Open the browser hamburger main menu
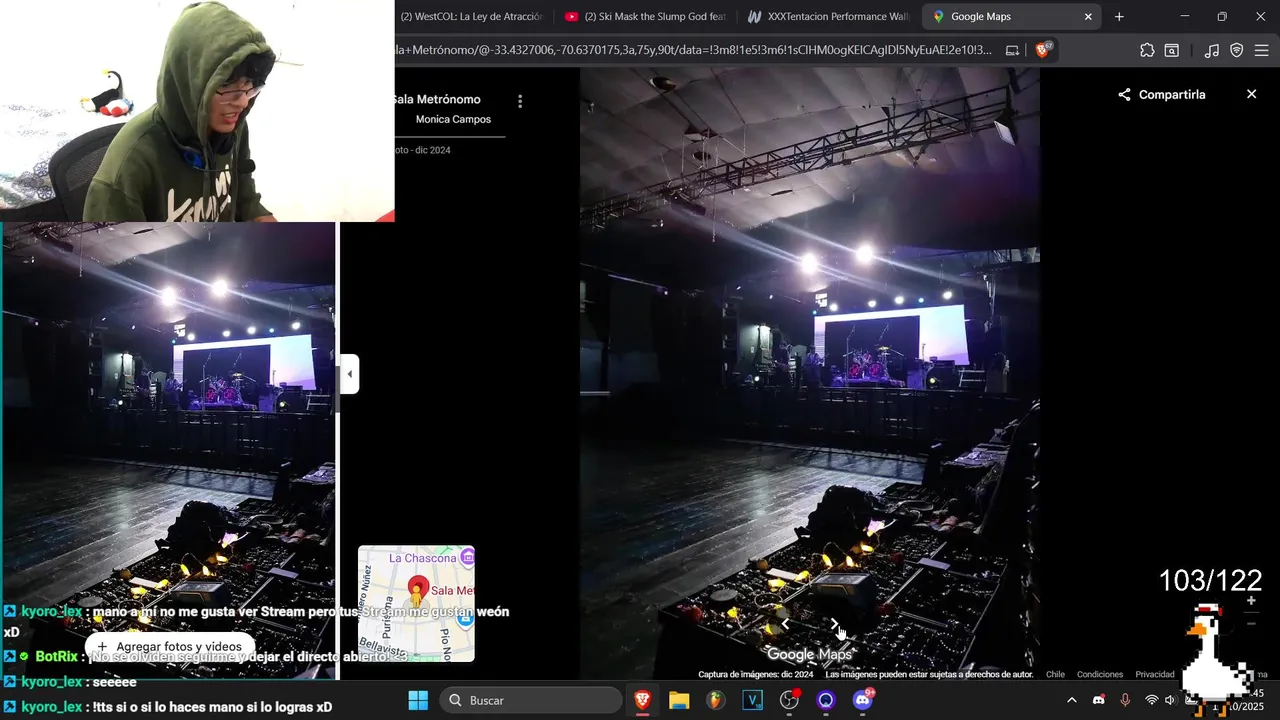This screenshot has width=1280, height=720. (1262, 50)
